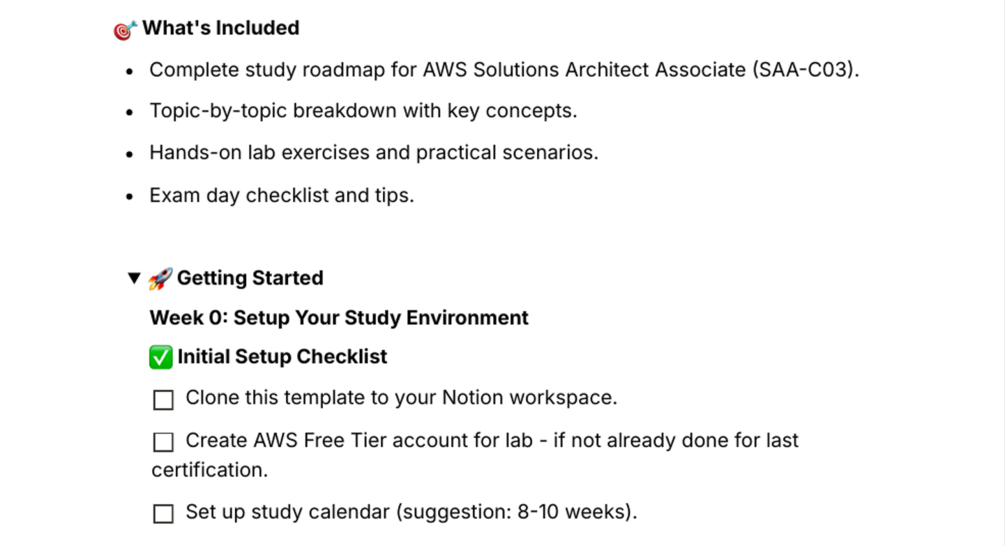
Task: Tick the Create AWS Free Tier account checkbox
Action: [x=163, y=442]
